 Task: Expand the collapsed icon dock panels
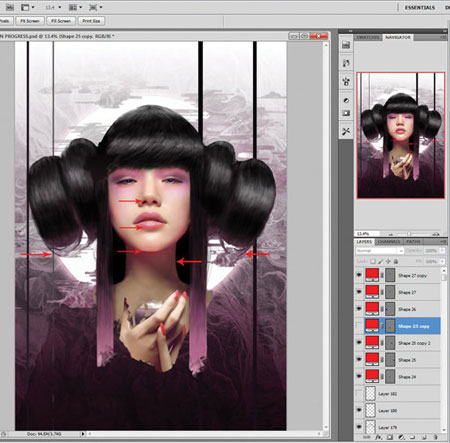[350, 31]
